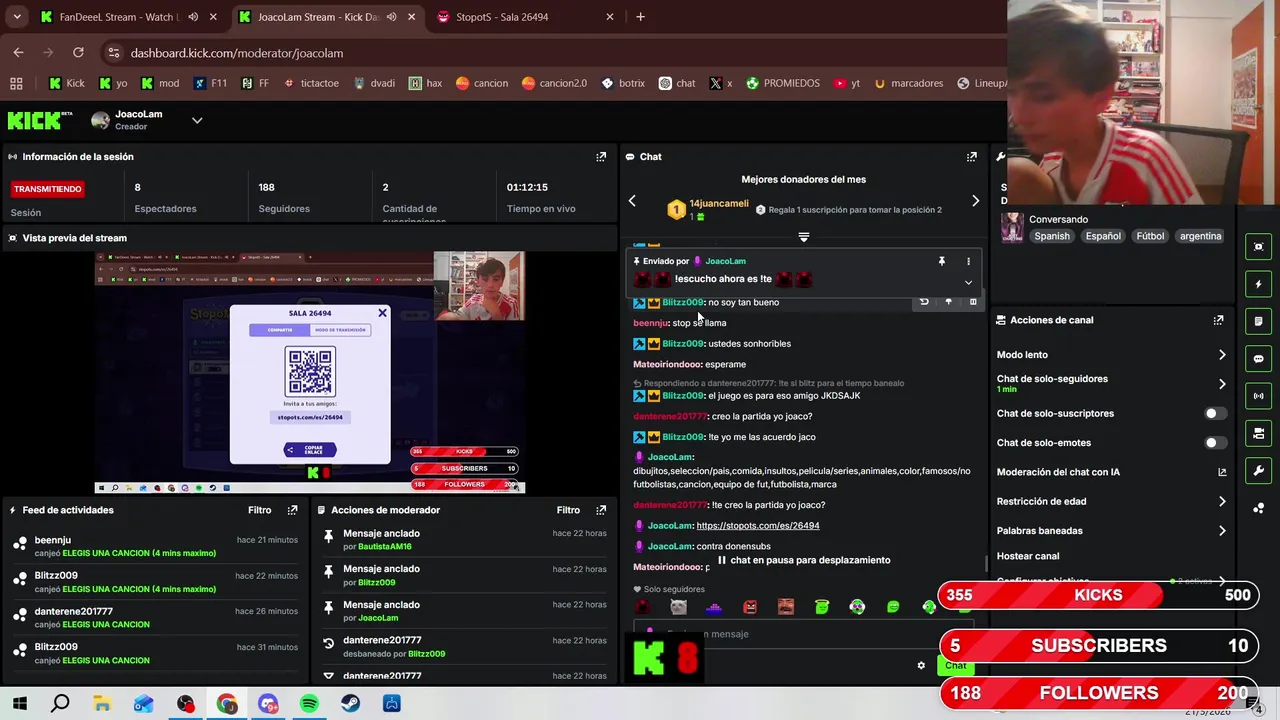The height and width of the screenshot is (720, 1280).
Task: Click the Spanish tag
Action: 1051,236
